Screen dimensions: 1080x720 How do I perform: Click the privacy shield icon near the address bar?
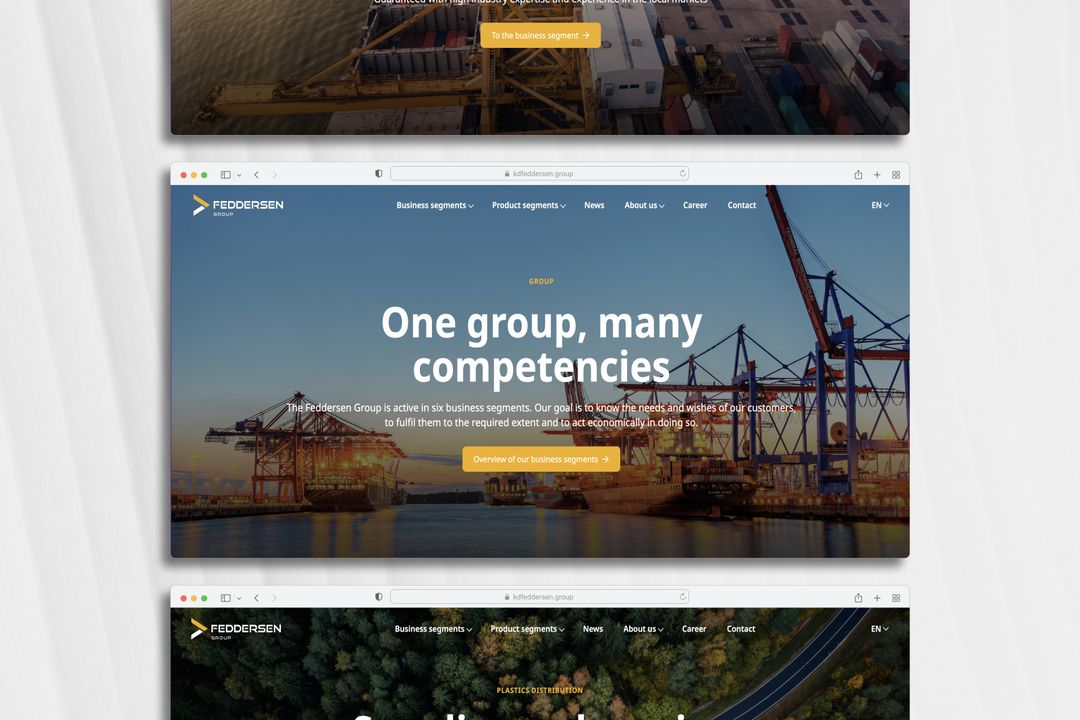tap(378, 173)
